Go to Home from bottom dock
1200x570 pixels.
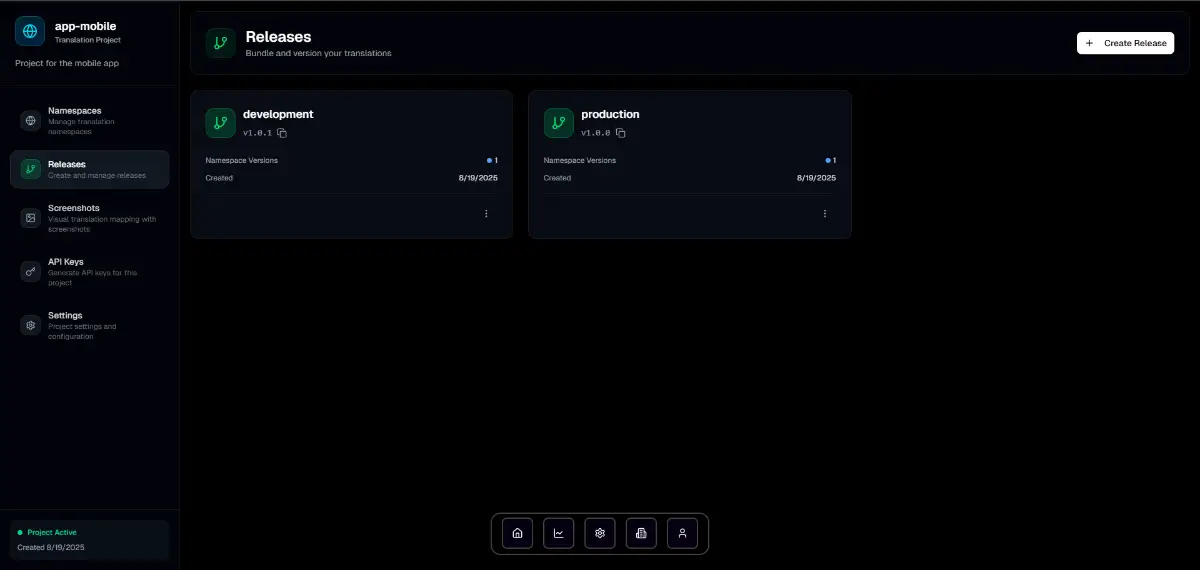(517, 534)
